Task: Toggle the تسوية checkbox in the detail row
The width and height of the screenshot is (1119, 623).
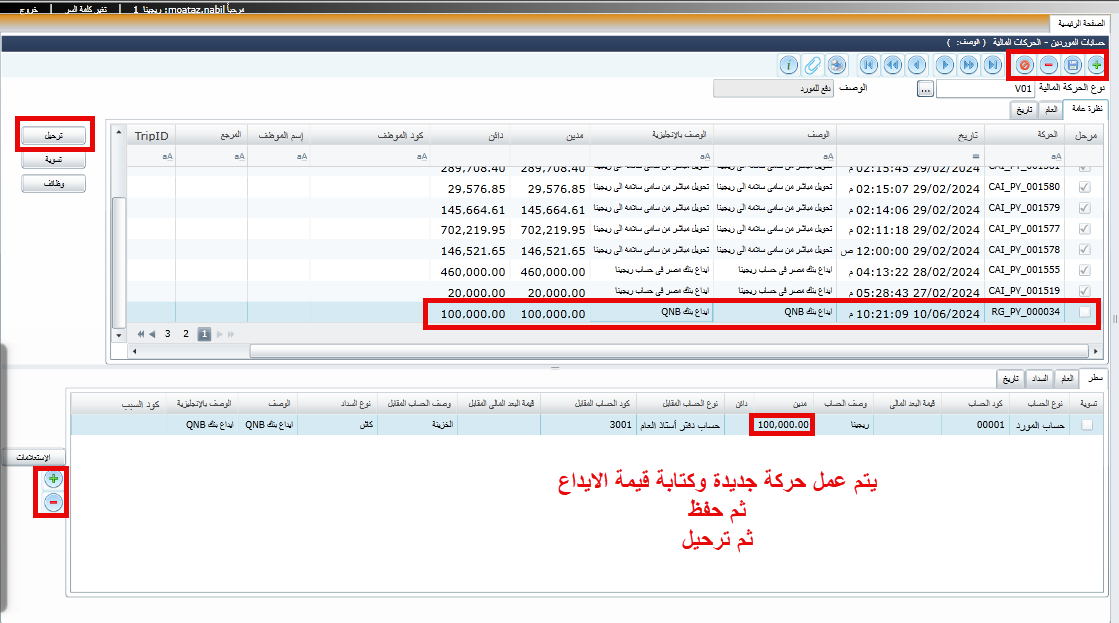Action: click(1087, 425)
